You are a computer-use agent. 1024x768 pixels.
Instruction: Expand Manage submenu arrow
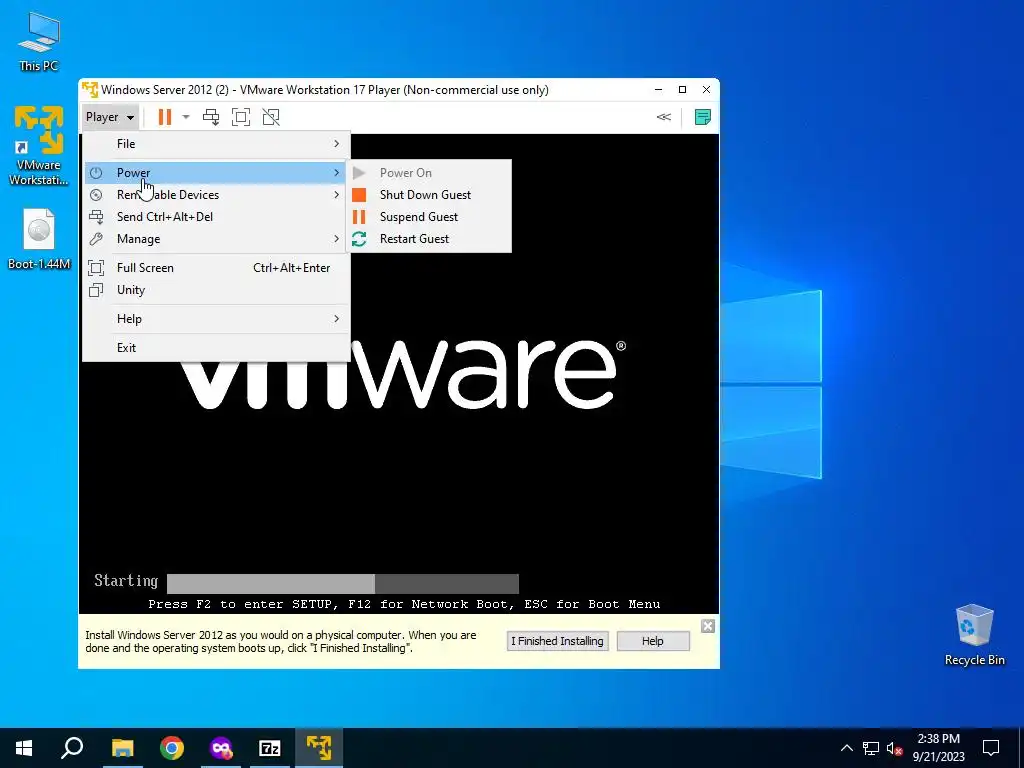pyautogui.click(x=336, y=239)
